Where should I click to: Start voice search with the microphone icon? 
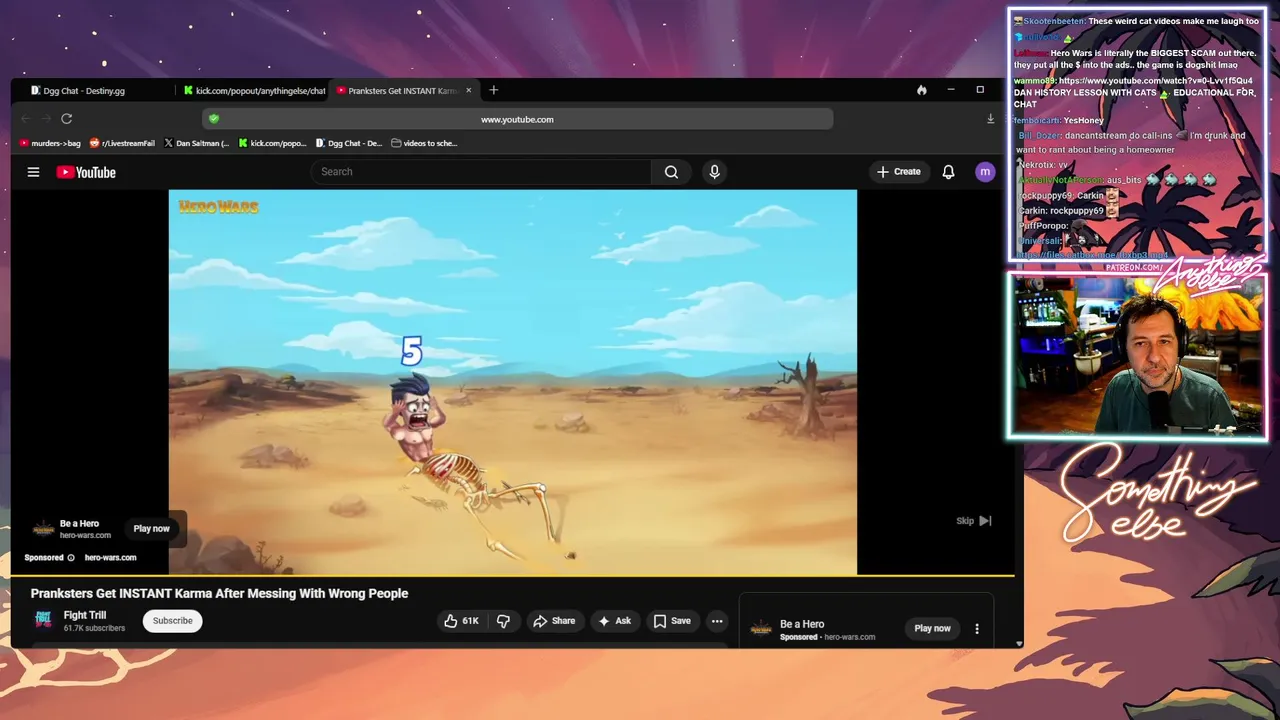click(714, 172)
